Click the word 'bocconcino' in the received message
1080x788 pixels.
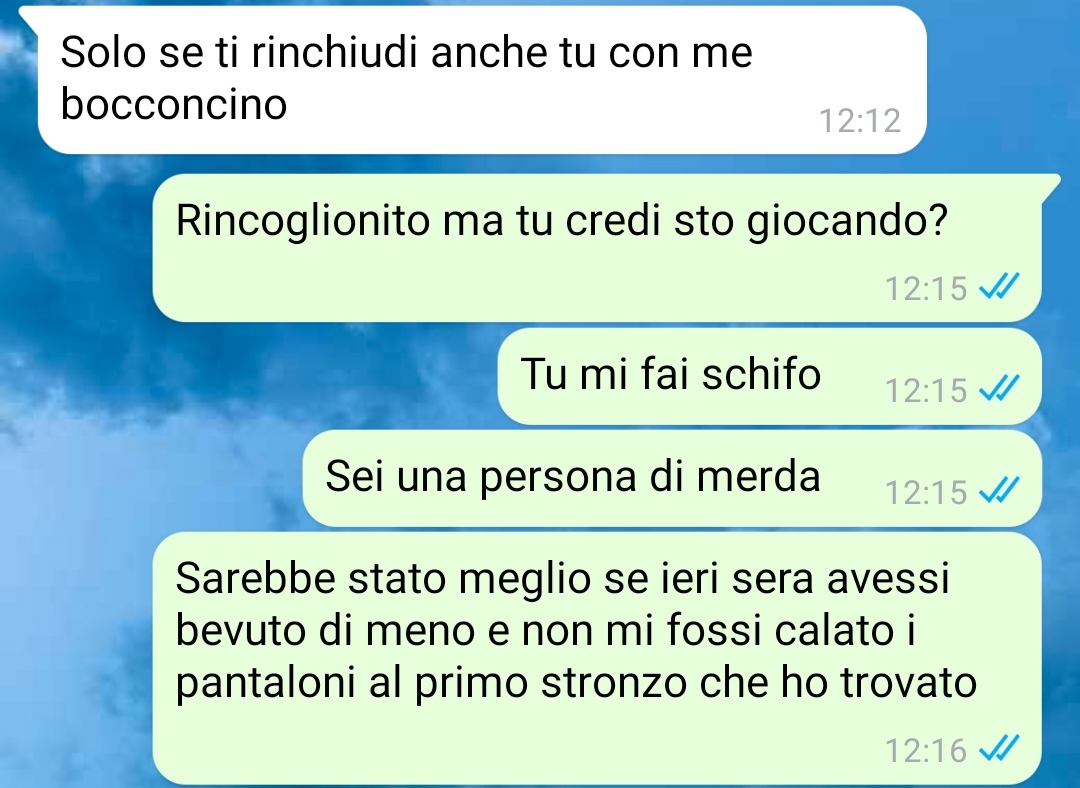(174, 104)
